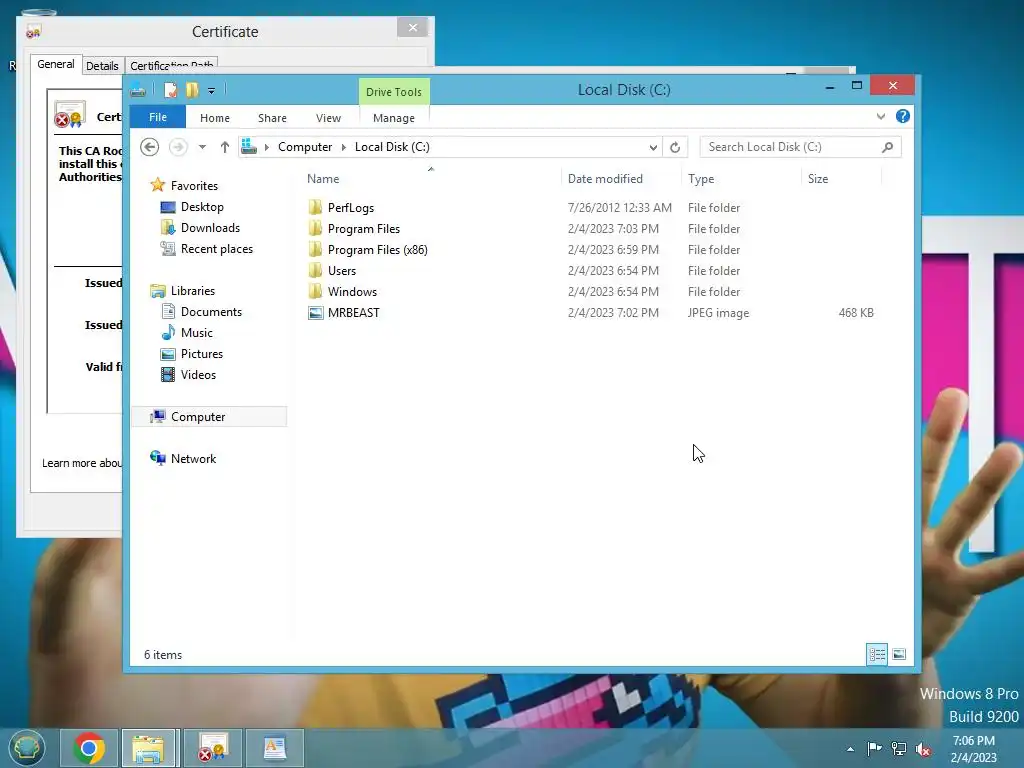Open the Pictures library
The image size is (1024, 768).
202,353
